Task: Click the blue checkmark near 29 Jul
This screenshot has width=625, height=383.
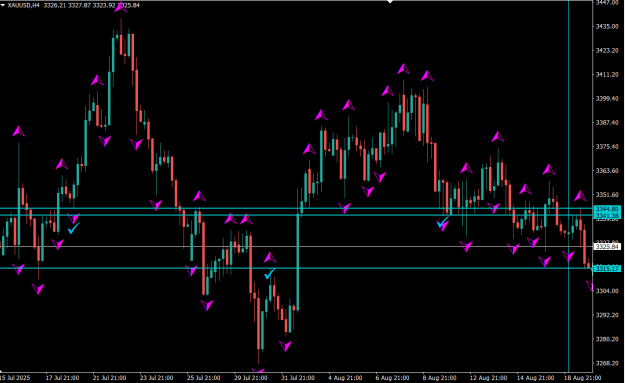Action: click(x=270, y=273)
